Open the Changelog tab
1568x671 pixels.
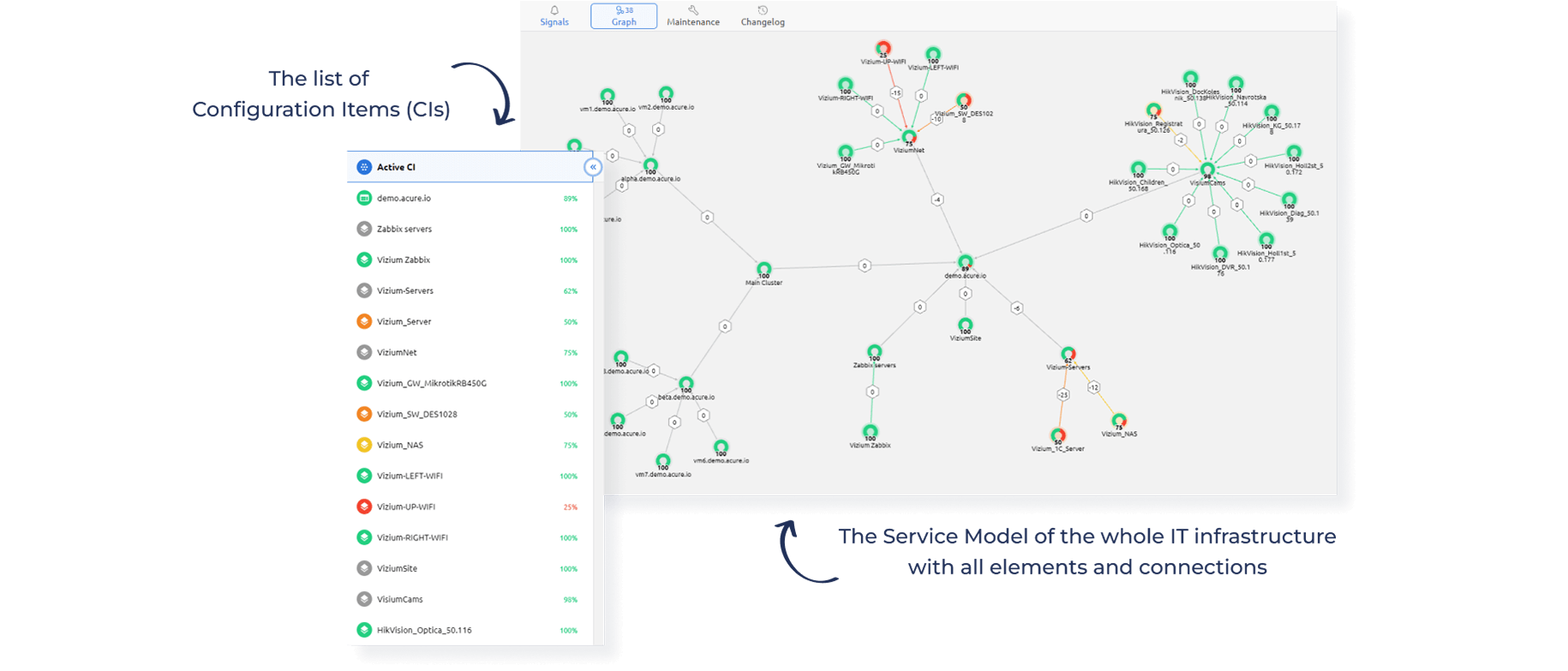click(x=763, y=16)
